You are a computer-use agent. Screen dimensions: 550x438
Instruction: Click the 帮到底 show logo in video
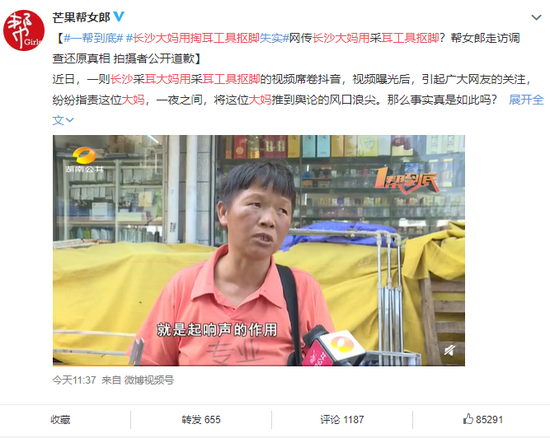pyautogui.click(x=406, y=180)
